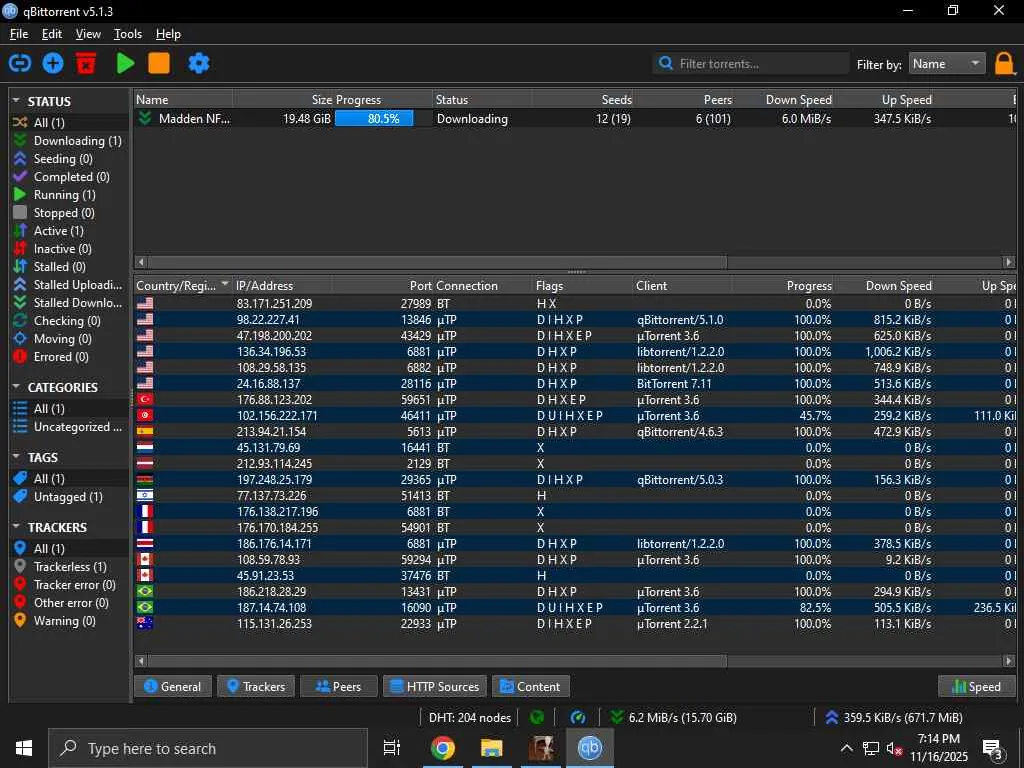Switch to the Peers tab
This screenshot has width=1024, height=768.
coord(338,686)
